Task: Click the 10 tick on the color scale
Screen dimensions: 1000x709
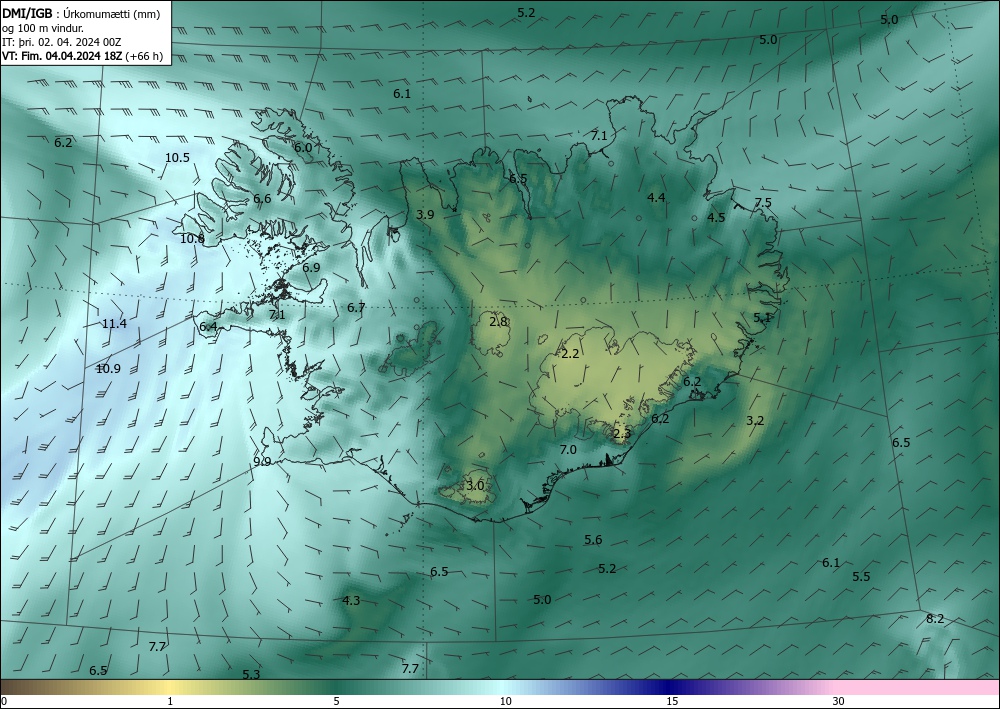Action: [x=506, y=701]
